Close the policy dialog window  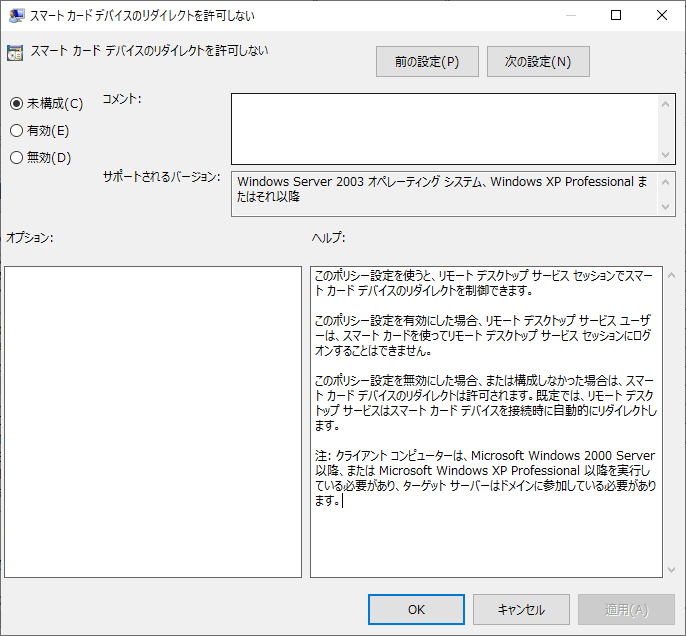pos(662,15)
